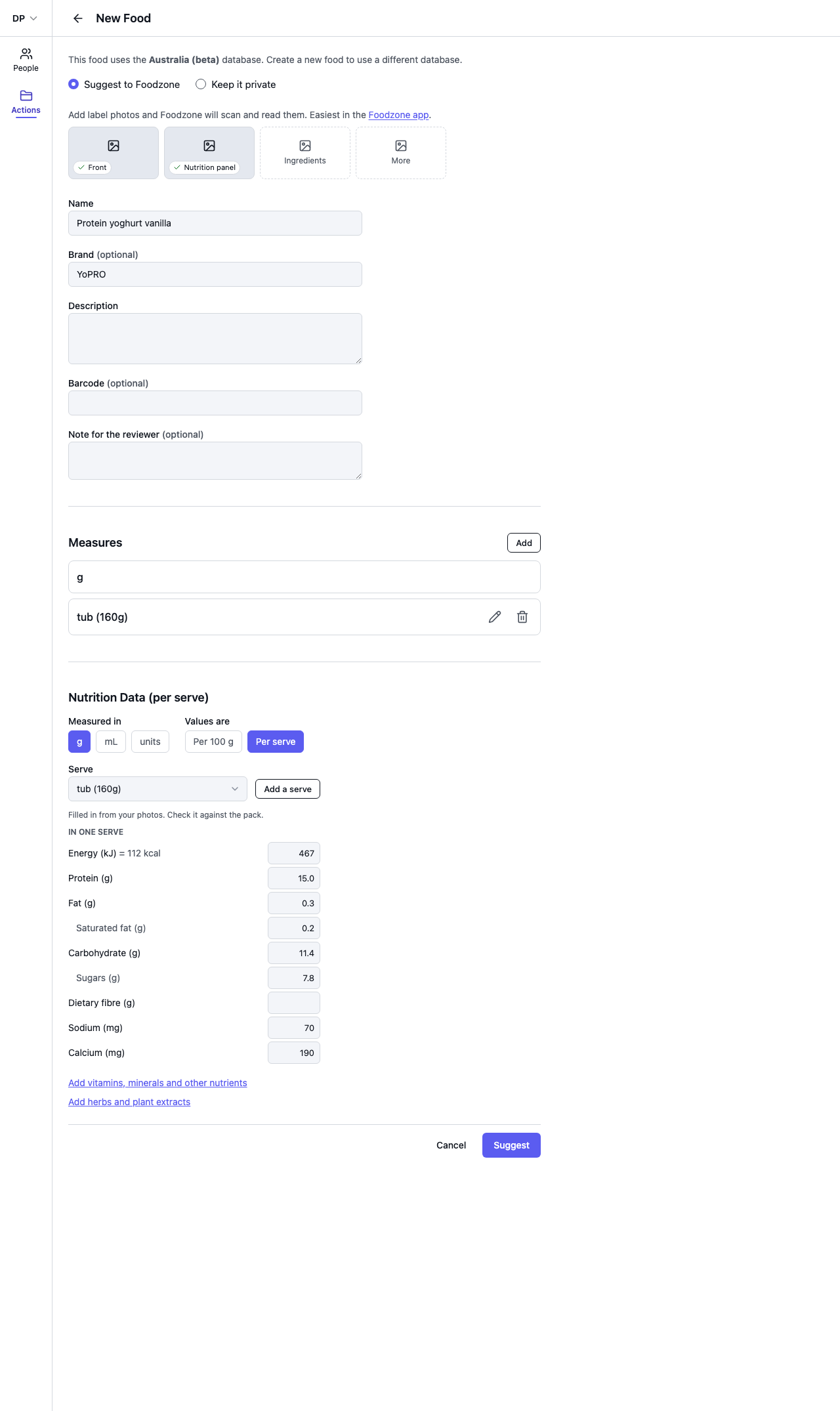Focus the Name field

(x=215, y=223)
